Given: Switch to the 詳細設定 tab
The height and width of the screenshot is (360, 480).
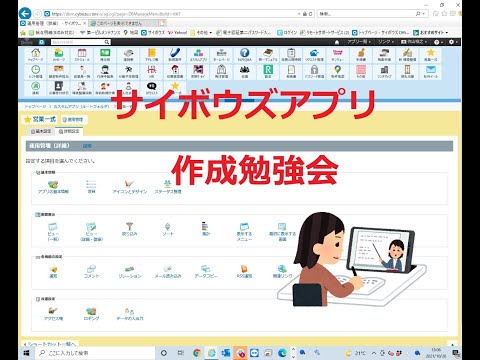Looking at the screenshot, I should coord(69,131).
